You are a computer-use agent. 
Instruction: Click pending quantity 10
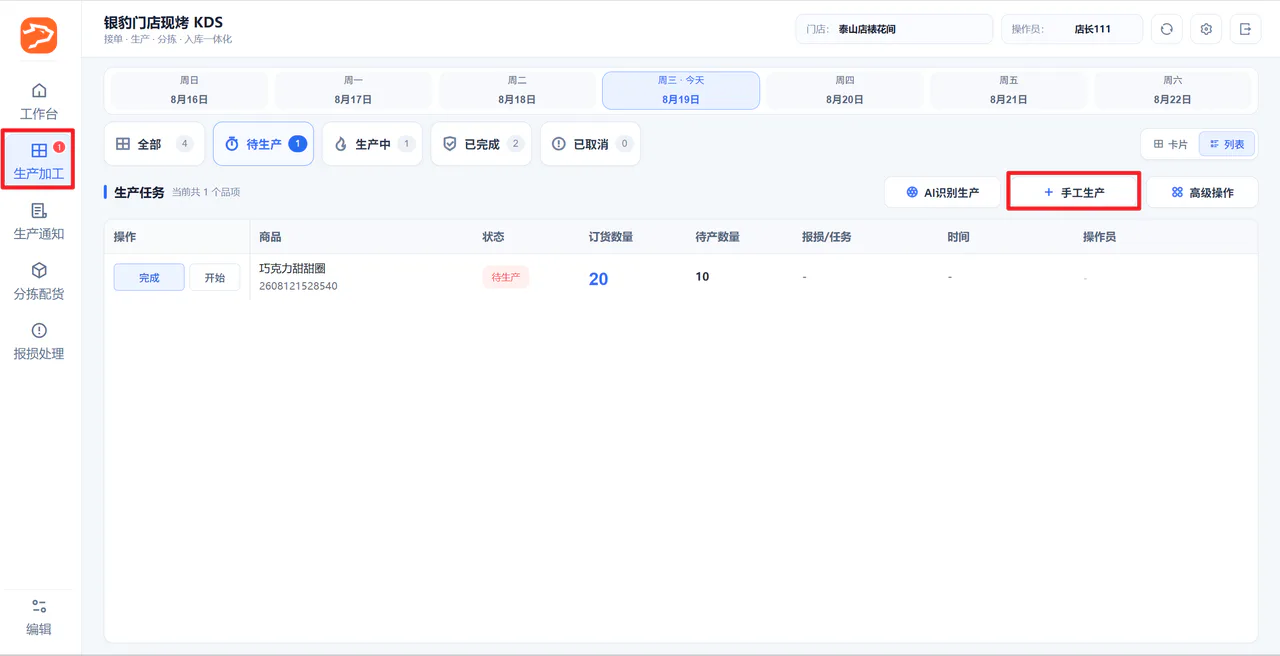[702, 276]
